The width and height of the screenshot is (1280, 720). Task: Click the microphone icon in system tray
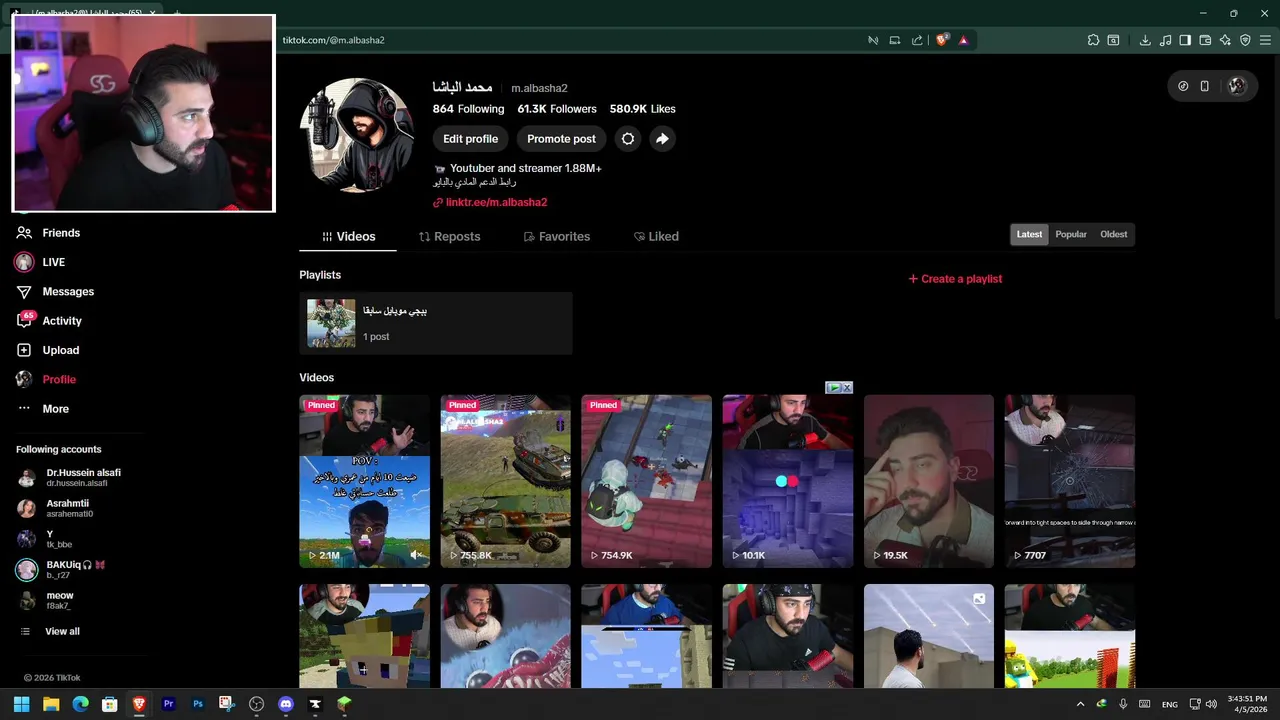(x=1123, y=704)
